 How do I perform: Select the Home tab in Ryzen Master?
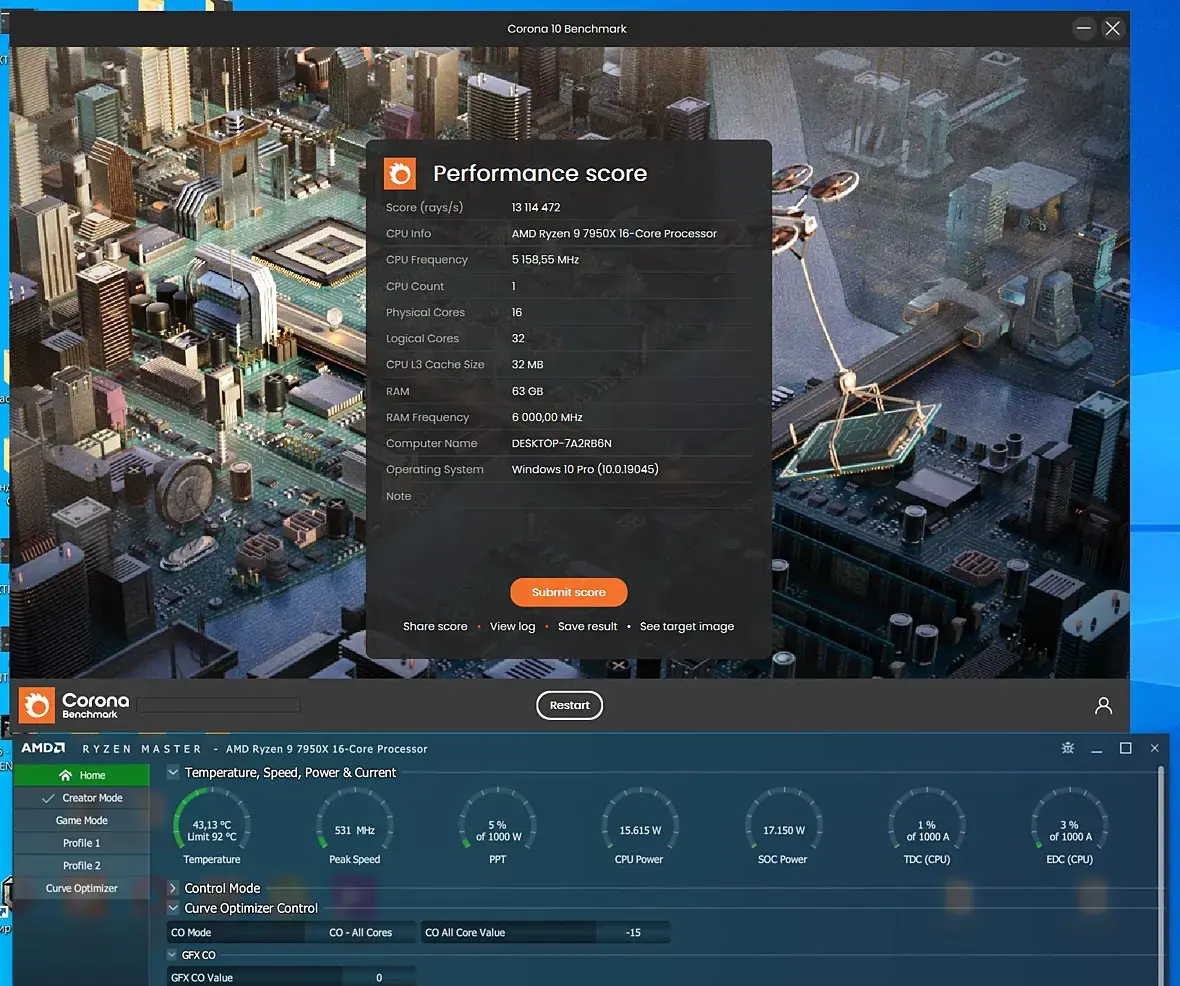[81, 775]
